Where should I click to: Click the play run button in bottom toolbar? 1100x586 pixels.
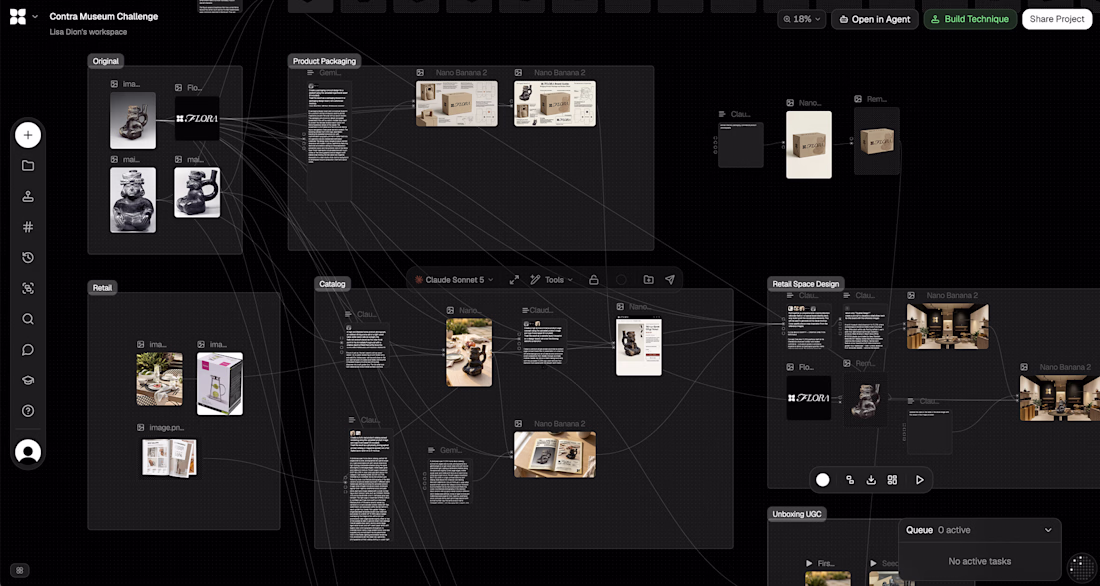[x=919, y=480]
